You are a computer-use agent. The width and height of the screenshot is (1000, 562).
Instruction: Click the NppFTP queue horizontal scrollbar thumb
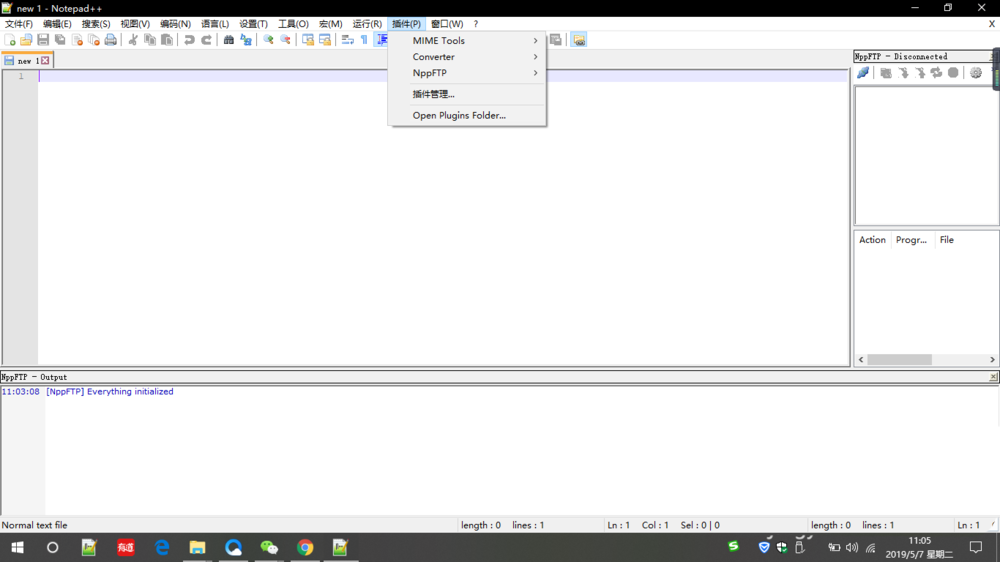coord(899,360)
